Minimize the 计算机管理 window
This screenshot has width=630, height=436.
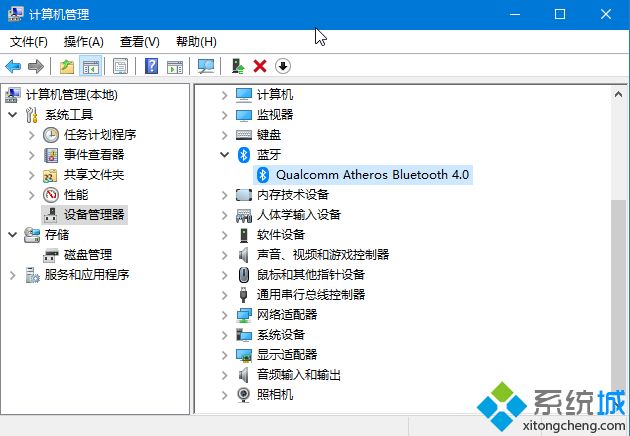(x=515, y=14)
